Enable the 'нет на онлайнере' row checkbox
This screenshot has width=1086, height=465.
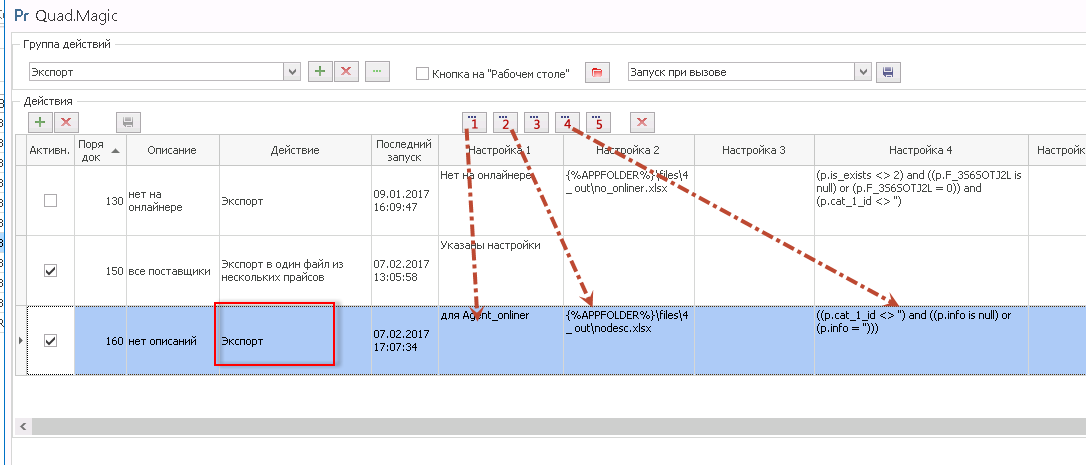(x=50, y=200)
